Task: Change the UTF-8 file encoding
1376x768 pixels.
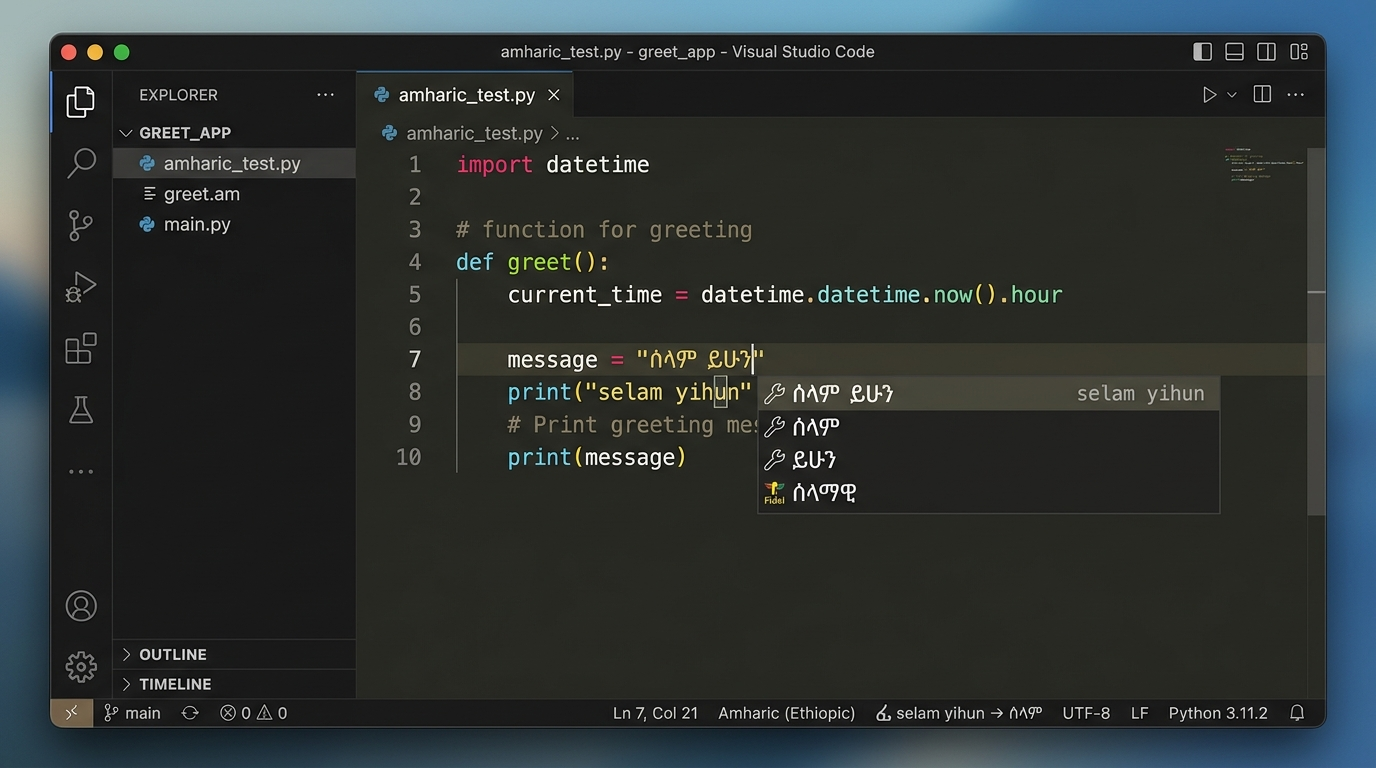Action: click(x=1086, y=713)
